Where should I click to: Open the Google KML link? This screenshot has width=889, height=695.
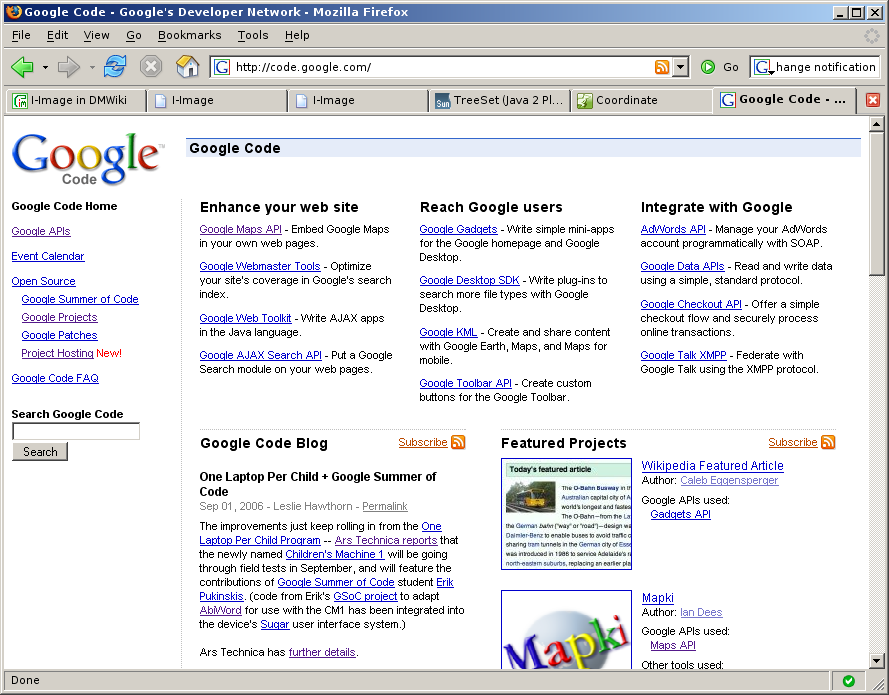pos(448,332)
